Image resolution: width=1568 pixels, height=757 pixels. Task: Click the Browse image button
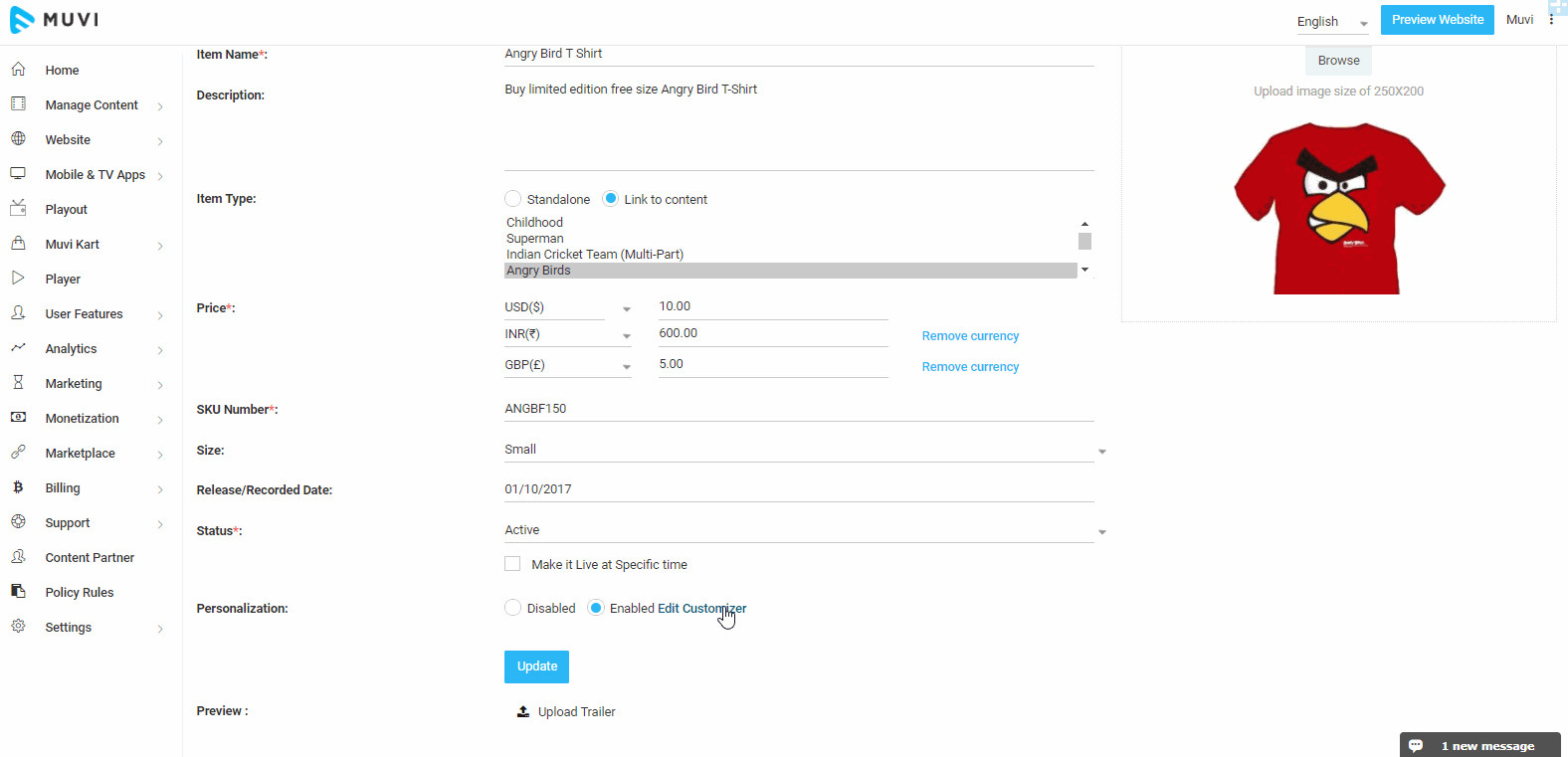[1338, 61]
